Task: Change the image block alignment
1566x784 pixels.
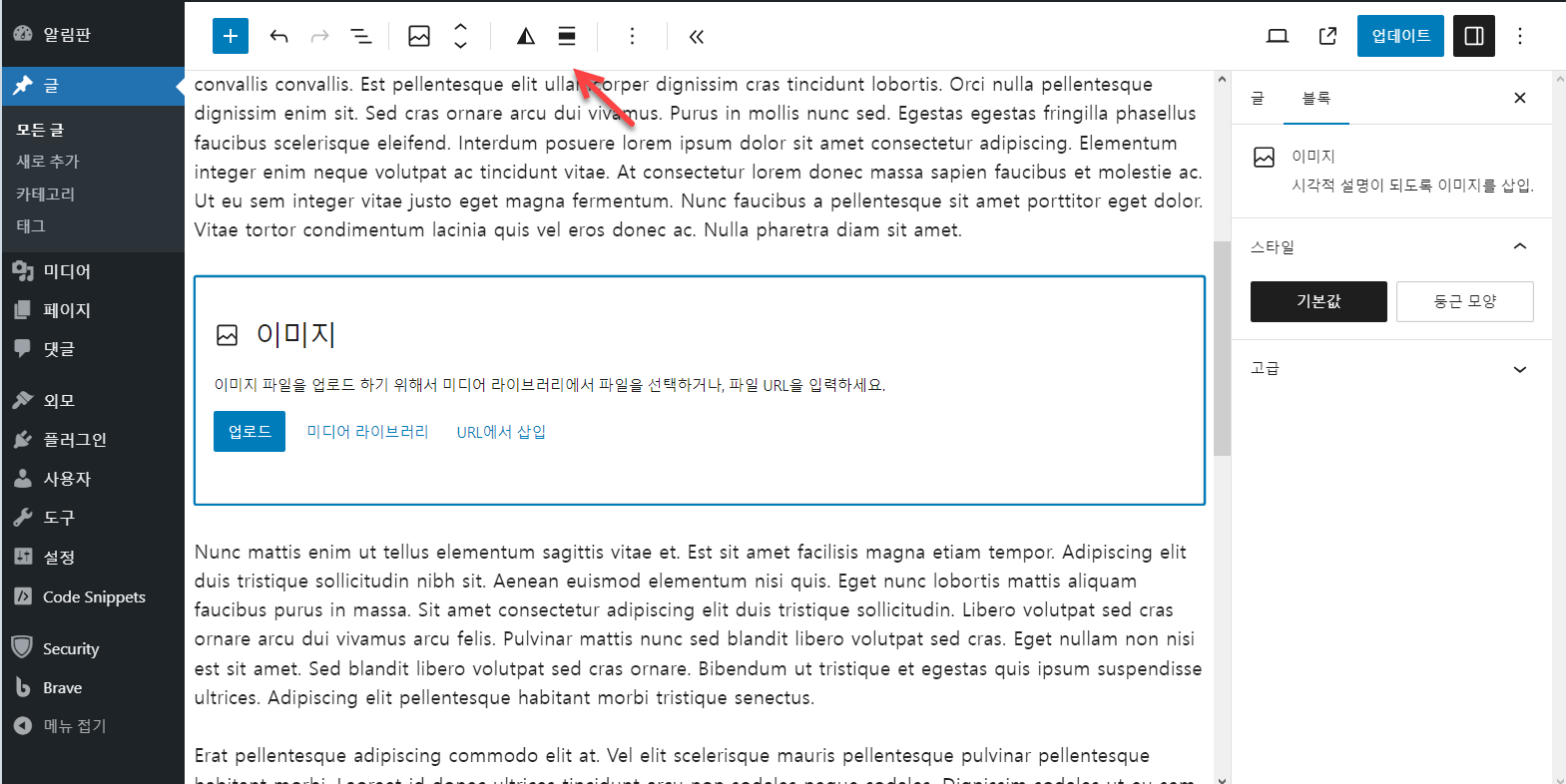Action: point(566,36)
